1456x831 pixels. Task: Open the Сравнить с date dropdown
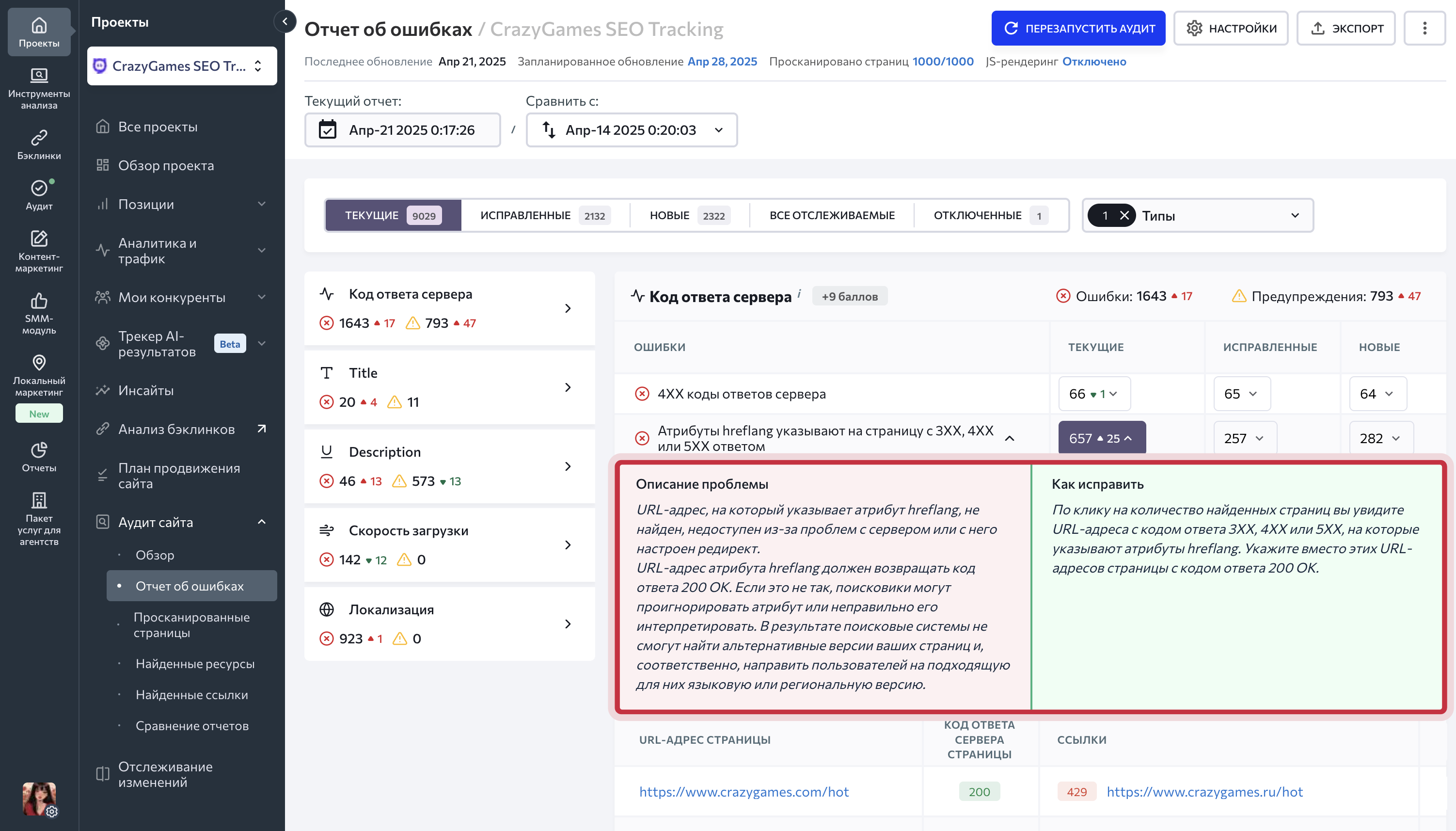point(632,129)
